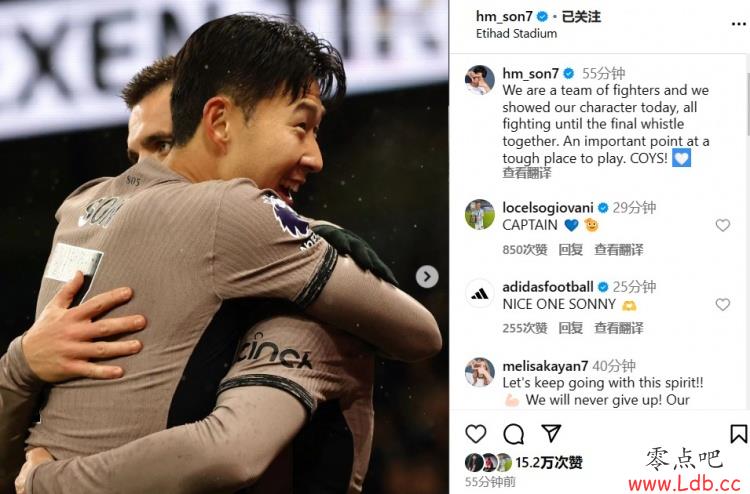View 850次赞 likes on comment
Viewport: 750px width, 494px height.
[x=525, y=249]
